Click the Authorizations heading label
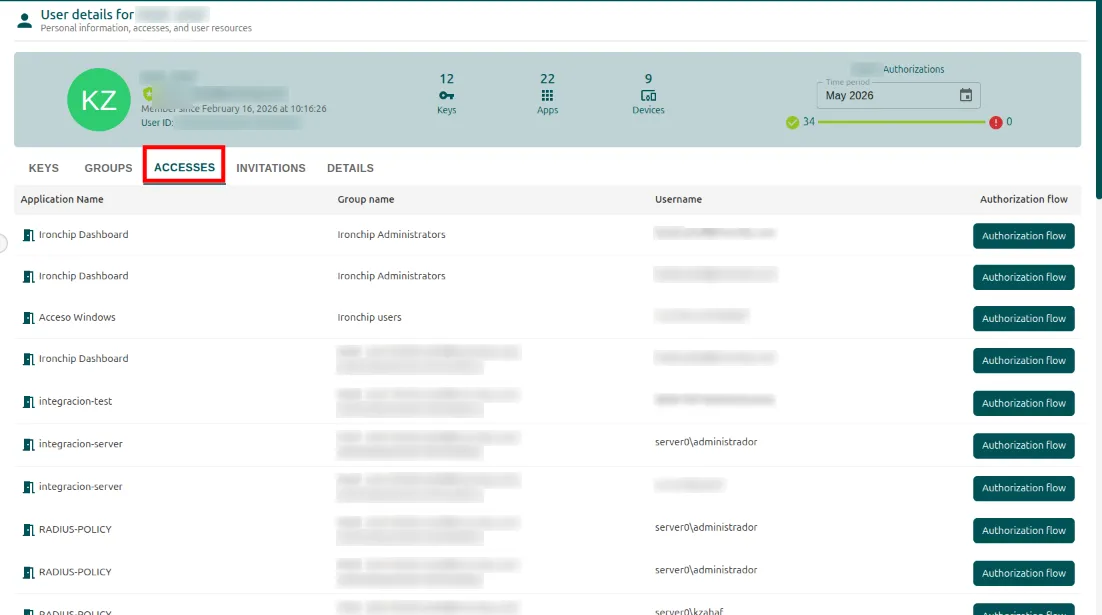The width and height of the screenshot is (1102, 615). (913, 70)
